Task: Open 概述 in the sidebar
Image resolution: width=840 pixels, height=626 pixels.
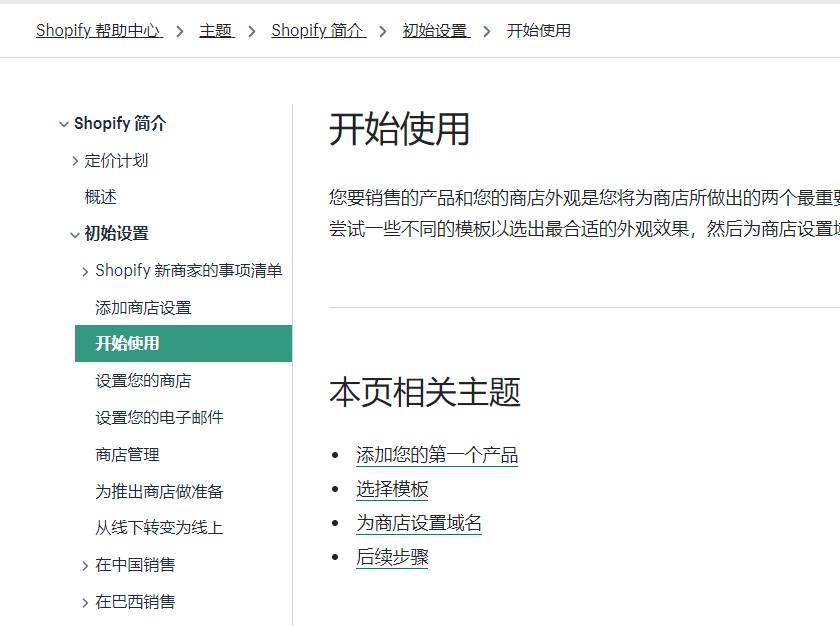Action: pos(101,197)
